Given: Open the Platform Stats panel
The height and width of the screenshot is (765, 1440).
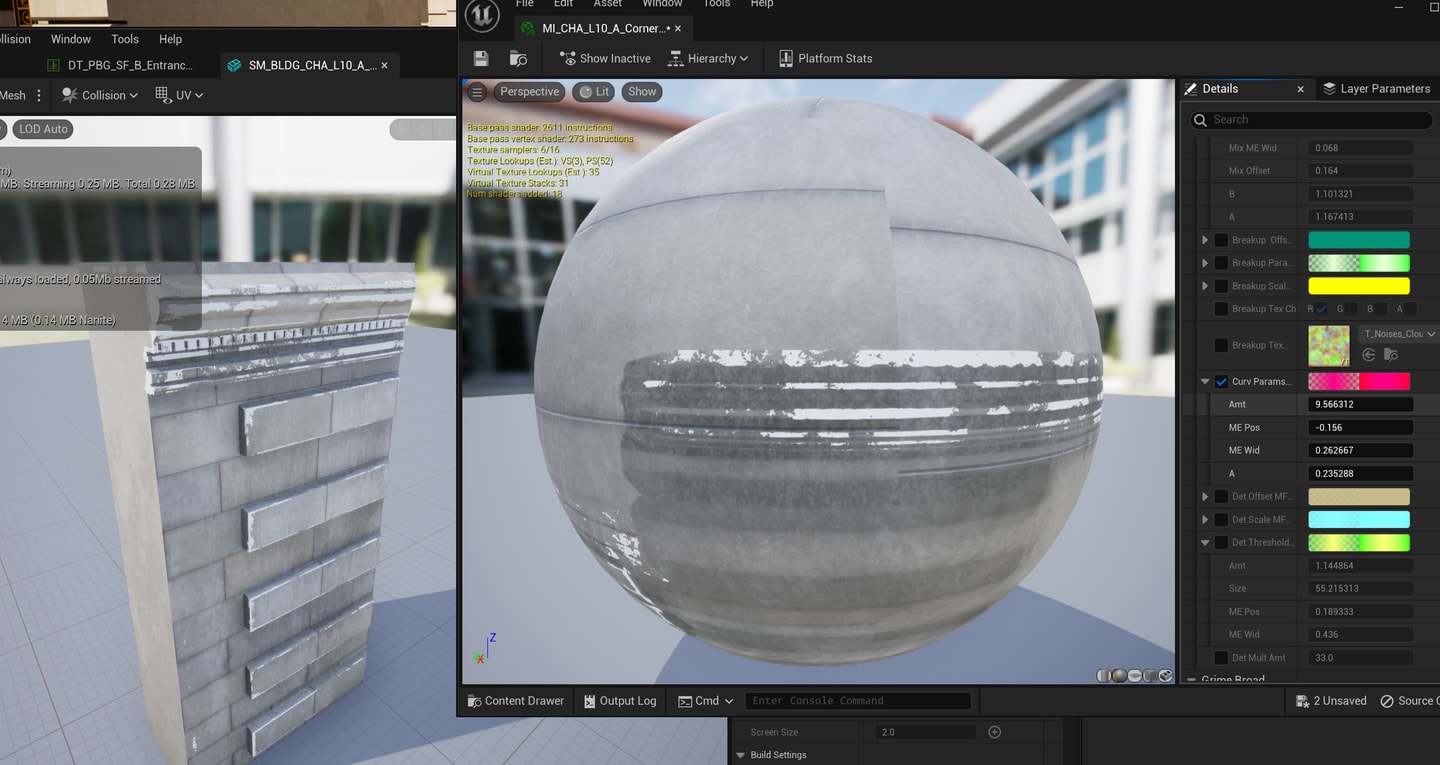Looking at the screenshot, I should [825, 58].
